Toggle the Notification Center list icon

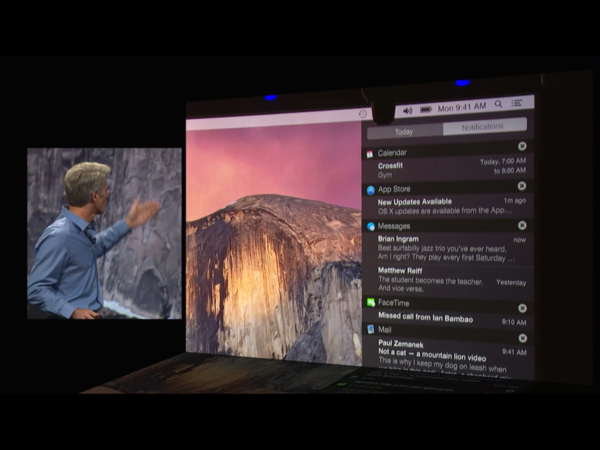pyautogui.click(x=517, y=103)
